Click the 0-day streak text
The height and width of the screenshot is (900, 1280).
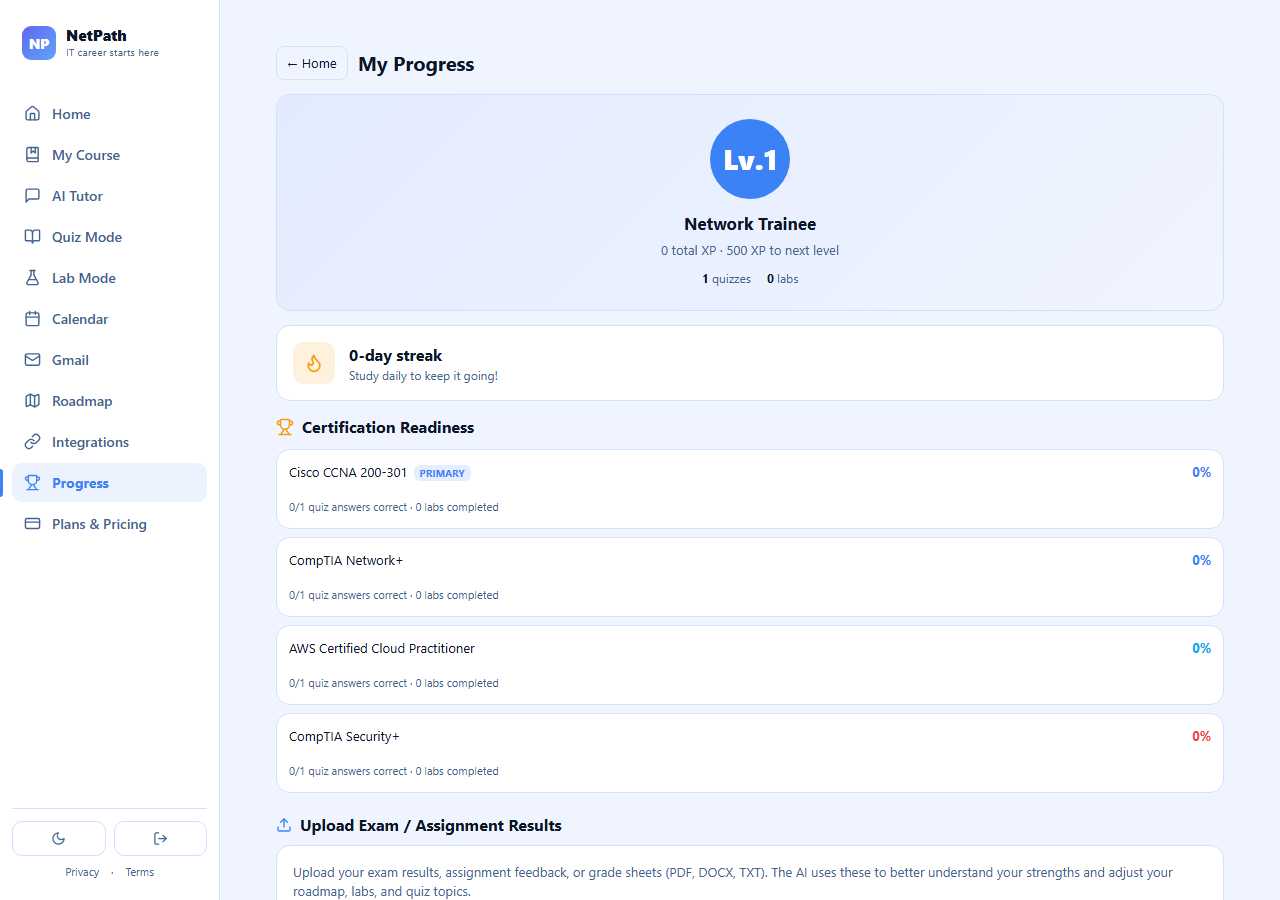pos(395,355)
